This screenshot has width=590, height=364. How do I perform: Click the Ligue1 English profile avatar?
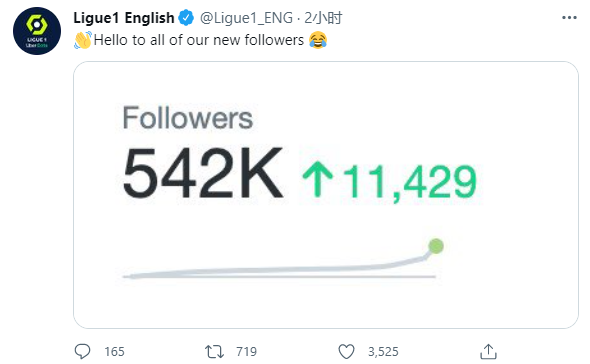pyautogui.click(x=37, y=31)
